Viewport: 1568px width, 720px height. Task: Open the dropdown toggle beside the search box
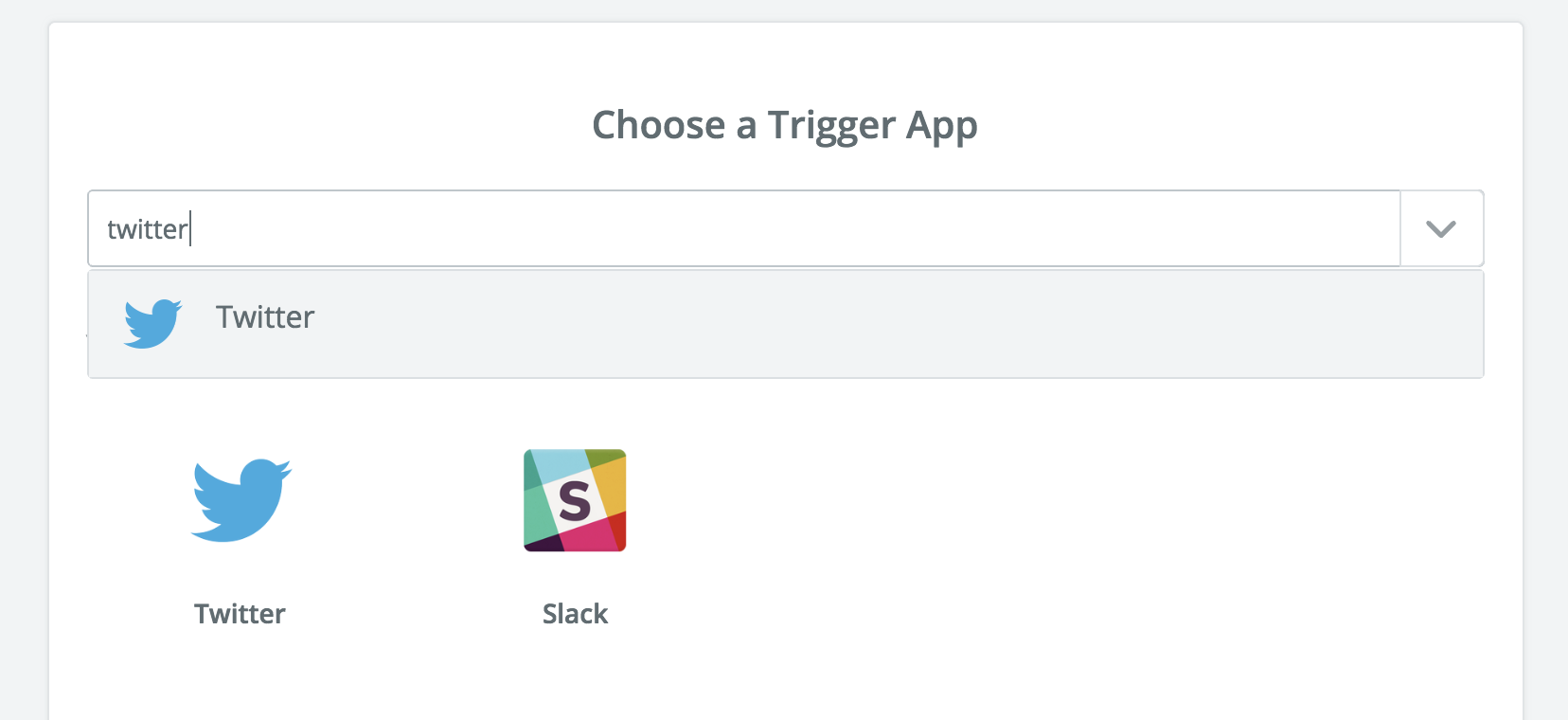(1441, 228)
